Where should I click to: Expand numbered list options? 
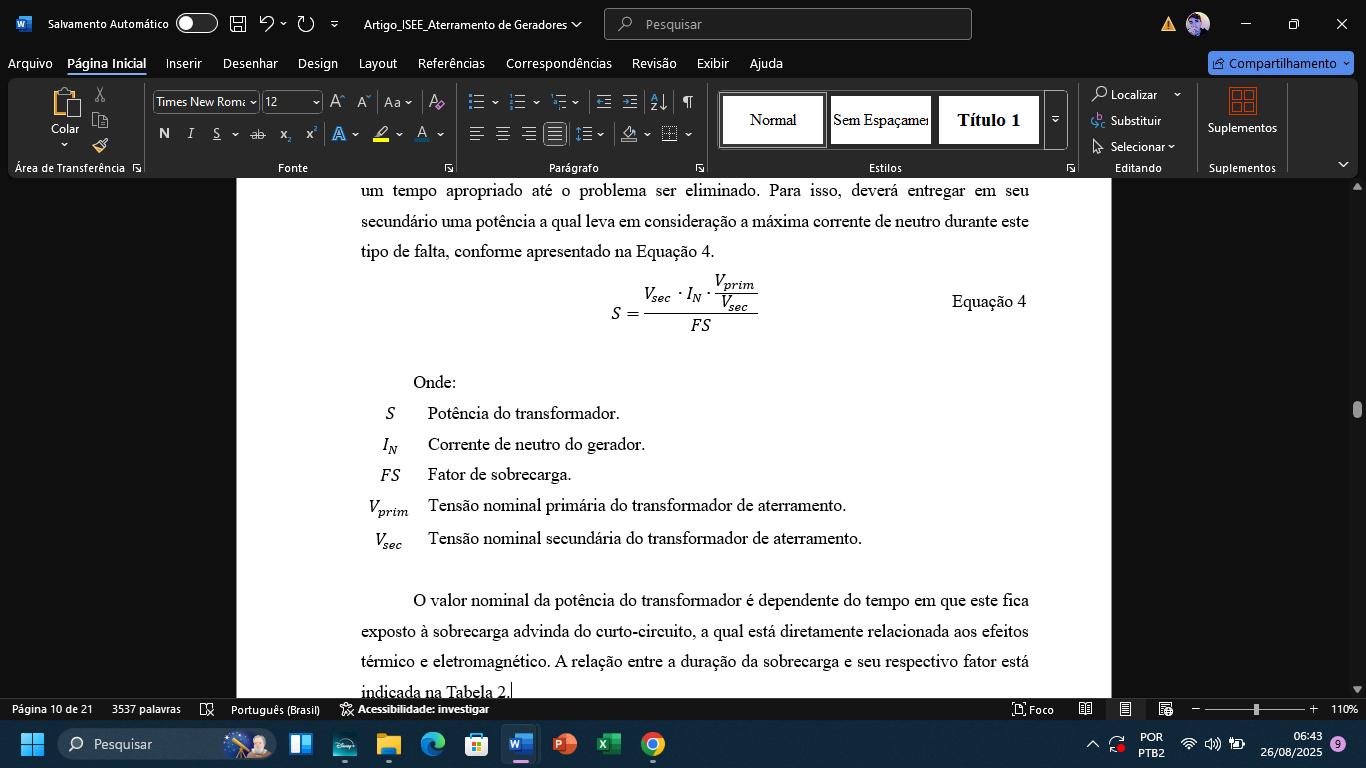pos(536,102)
